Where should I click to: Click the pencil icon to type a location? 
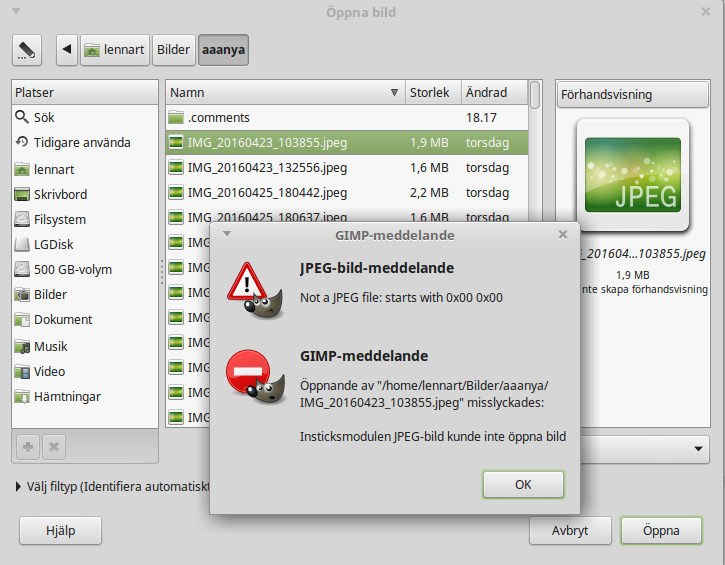coord(27,50)
